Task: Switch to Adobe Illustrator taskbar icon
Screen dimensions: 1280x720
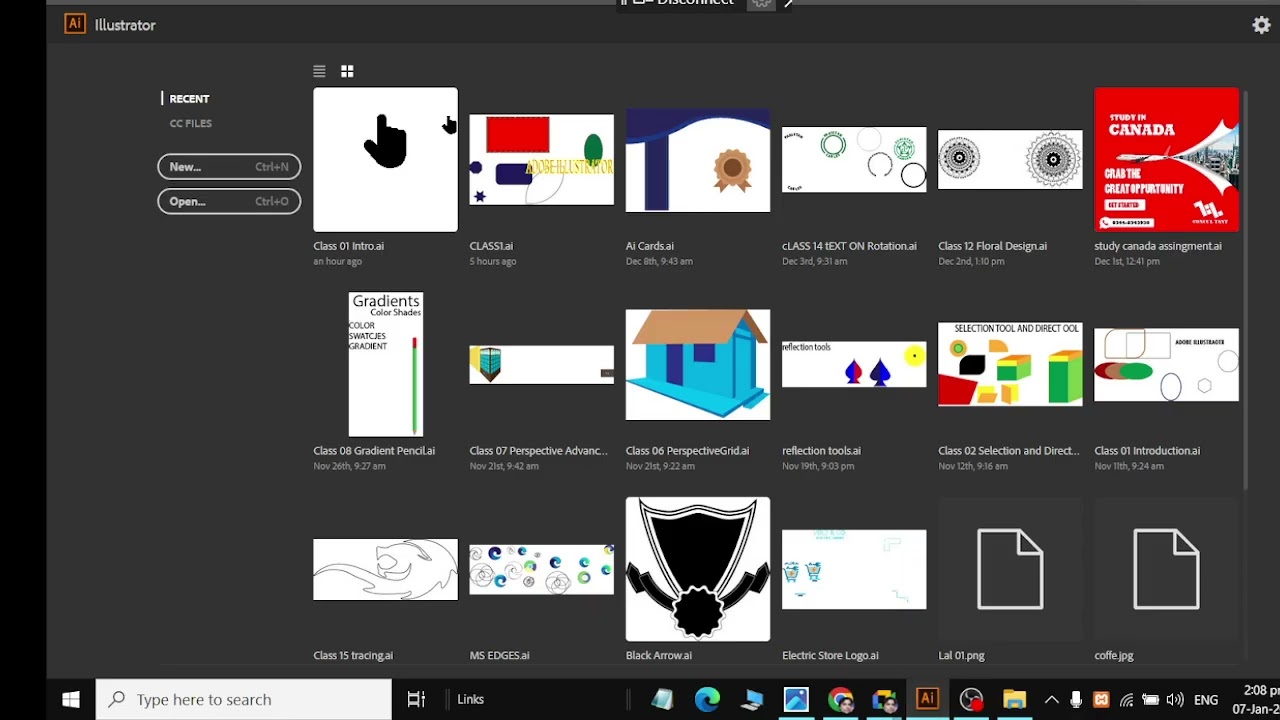Action: pos(927,700)
